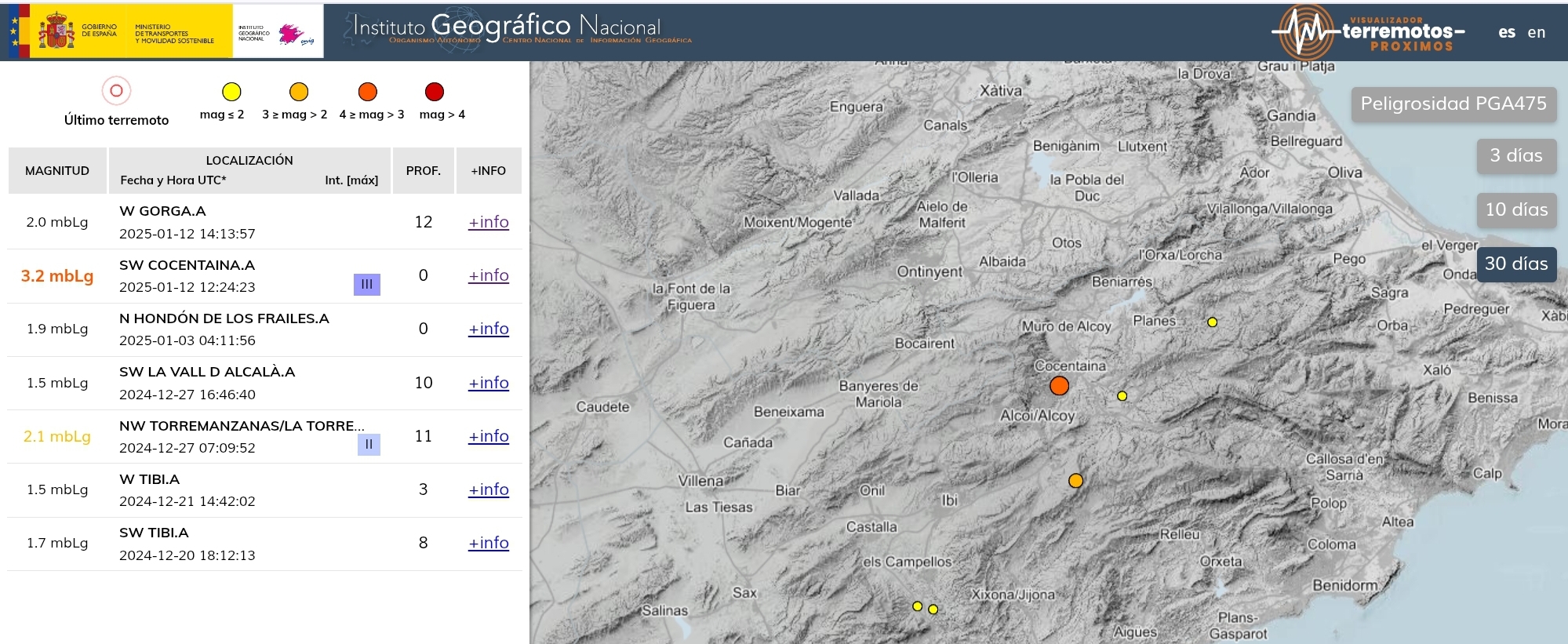Open +info for SW TIBI.A earthquake
The width and height of the screenshot is (1568, 644).
point(488,543)
